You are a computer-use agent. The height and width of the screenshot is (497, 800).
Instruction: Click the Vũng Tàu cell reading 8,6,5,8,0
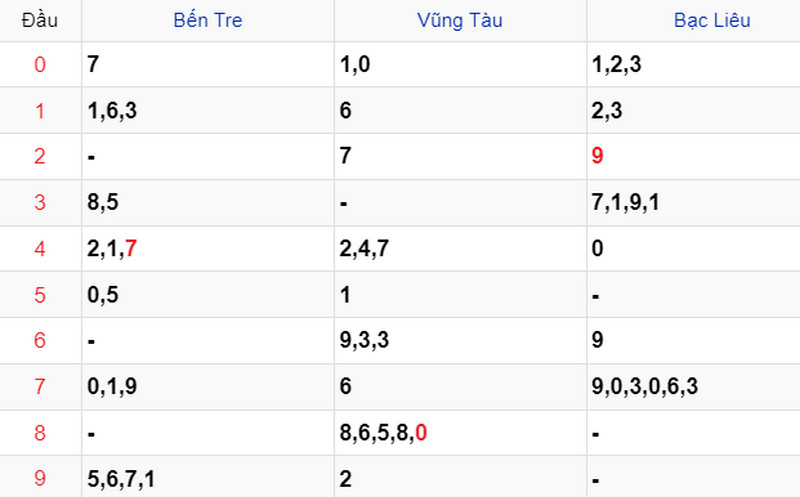(x=384, y=432)
